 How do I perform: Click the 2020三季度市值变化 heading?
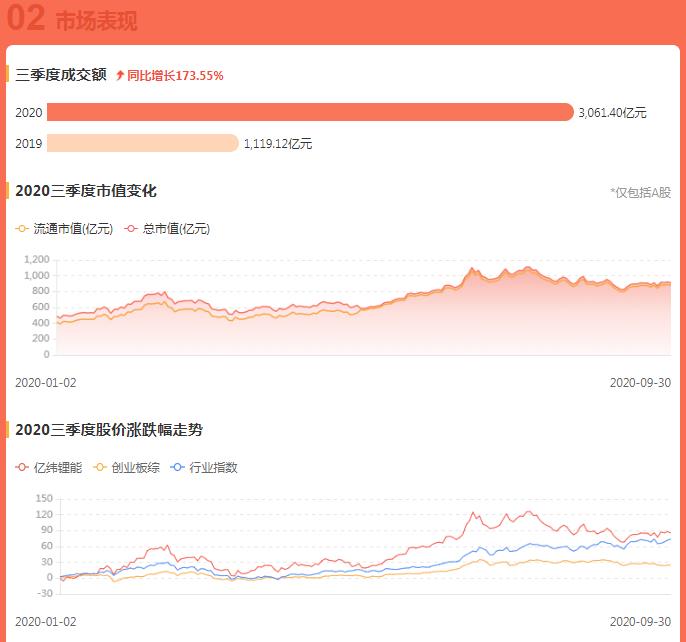[x=86, y=191]
